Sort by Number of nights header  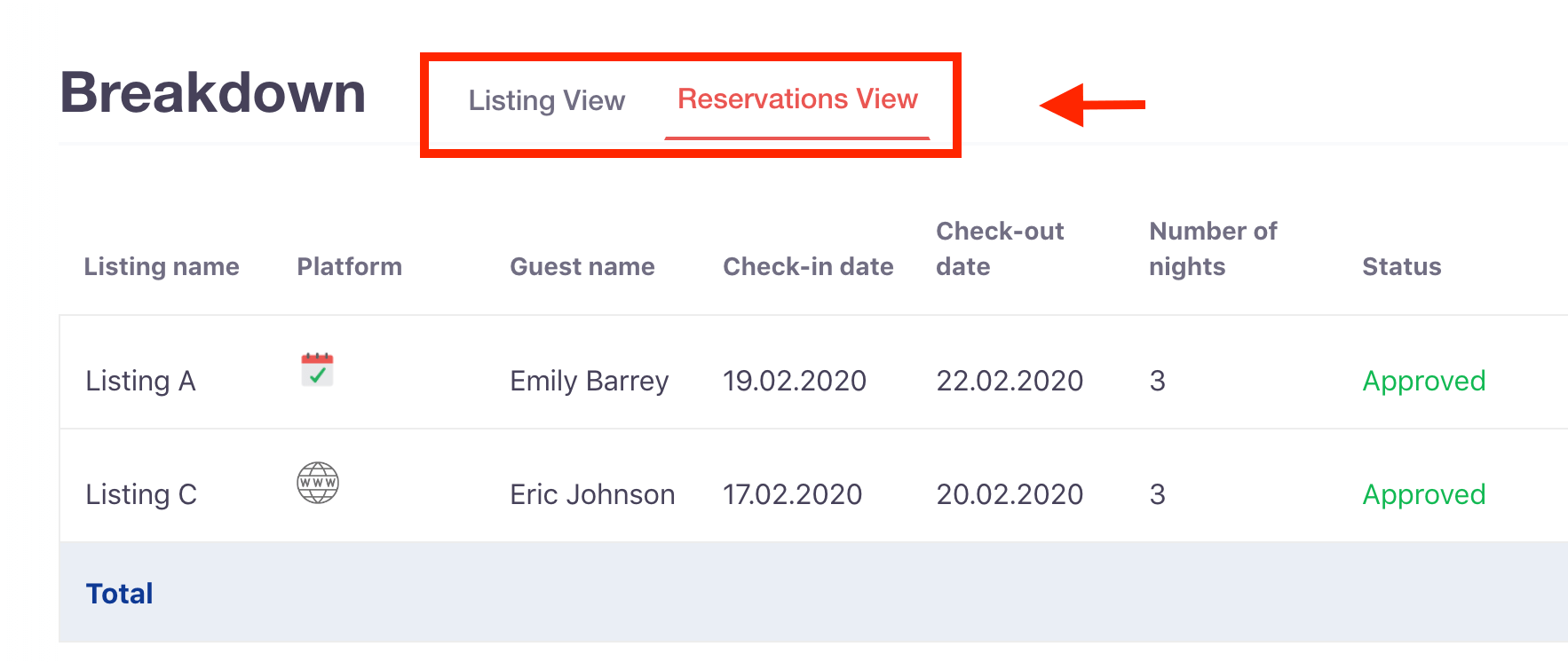pyautogui.click(x=1213, y=248)
